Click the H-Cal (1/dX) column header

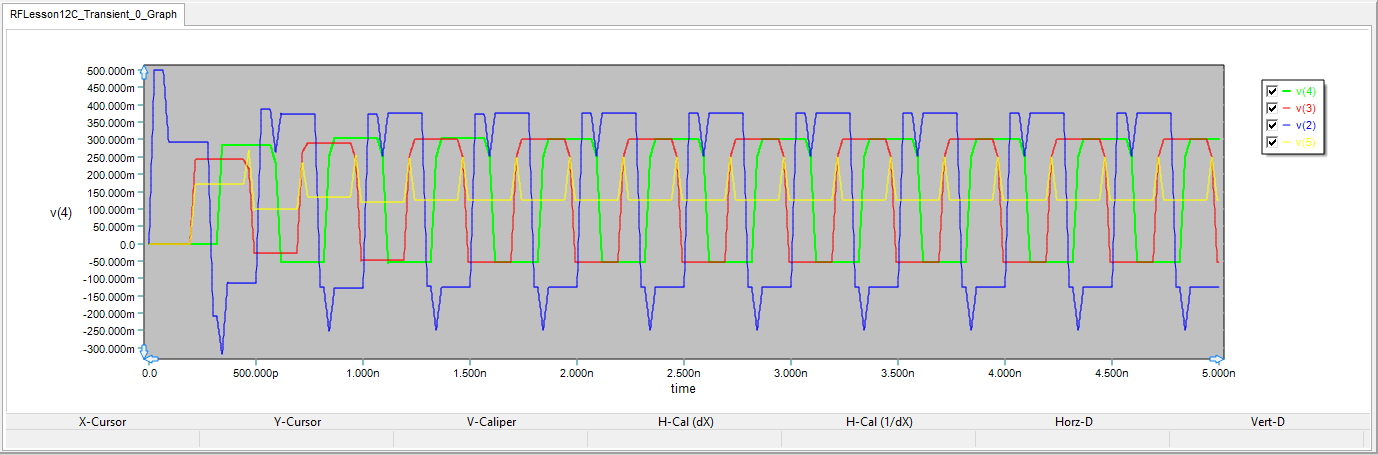pyautogui.click(x=879, y=422)
